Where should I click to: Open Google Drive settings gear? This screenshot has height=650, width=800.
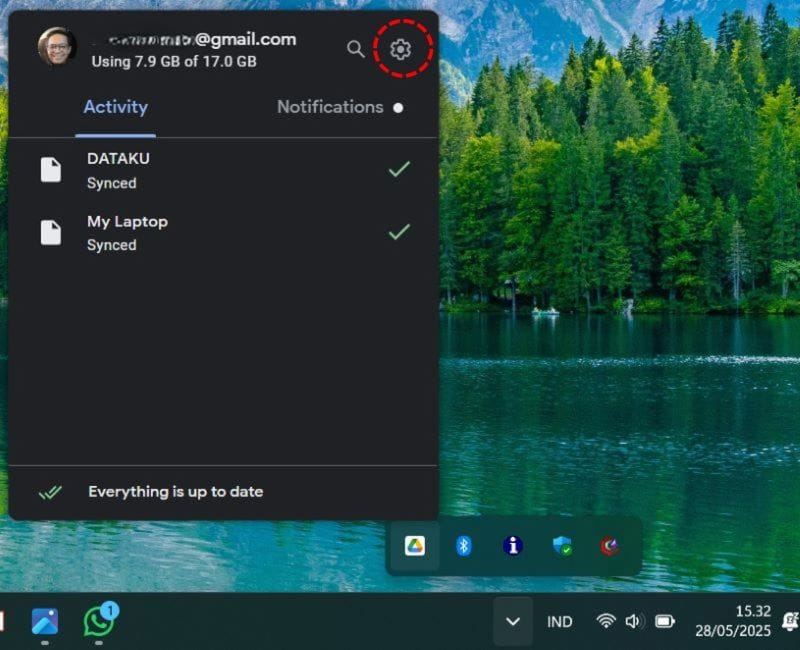(x=401, y=48)
